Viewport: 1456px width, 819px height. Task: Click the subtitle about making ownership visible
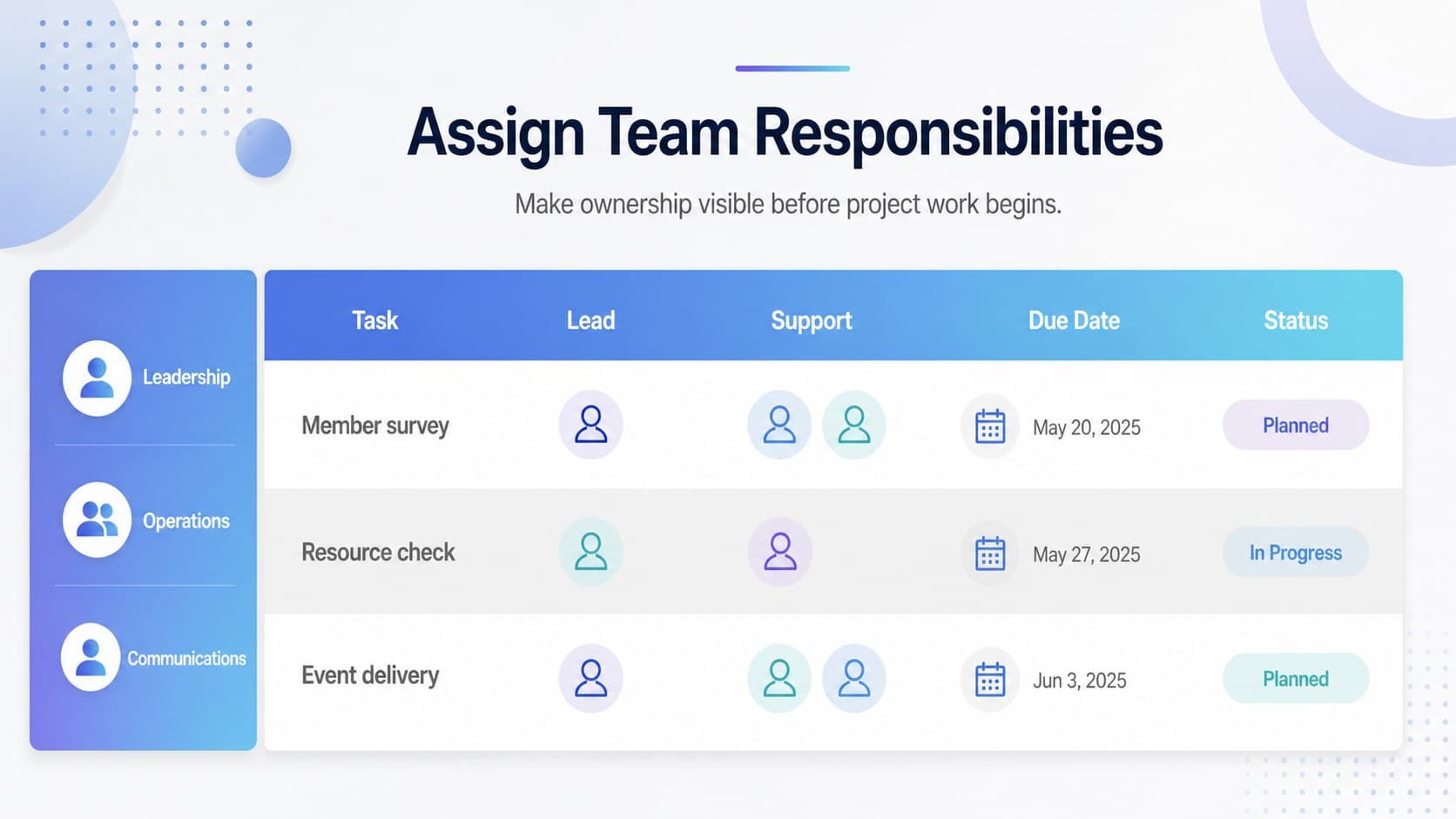click(788, 205)
